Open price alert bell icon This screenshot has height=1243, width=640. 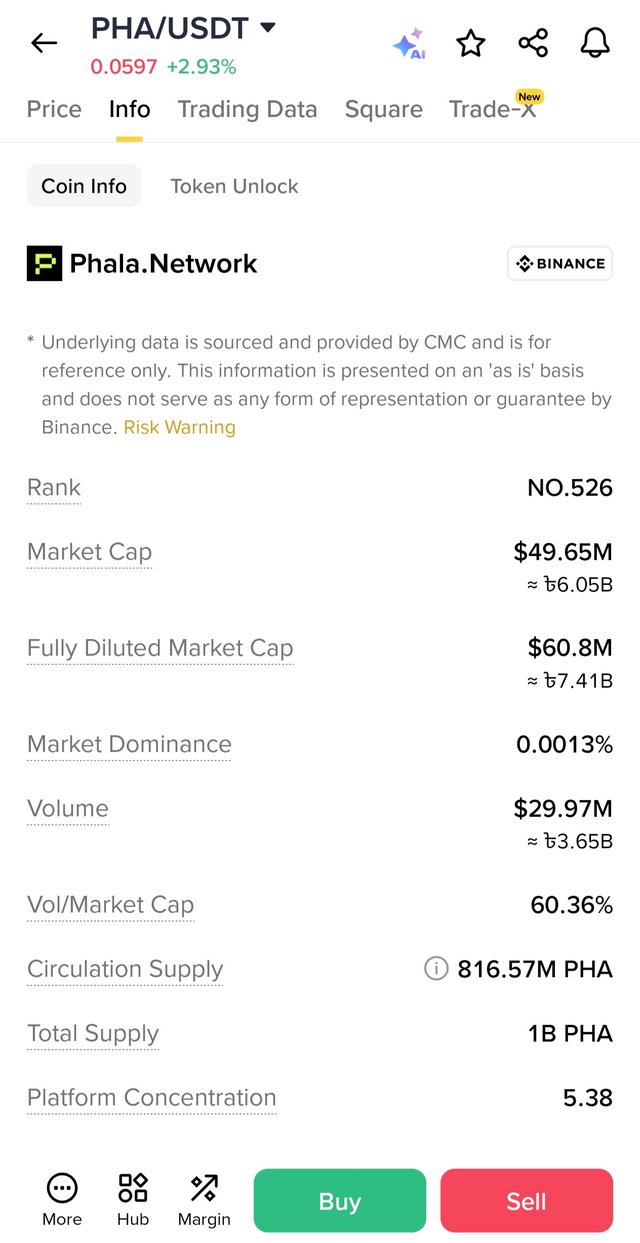[x=595, y=43]
